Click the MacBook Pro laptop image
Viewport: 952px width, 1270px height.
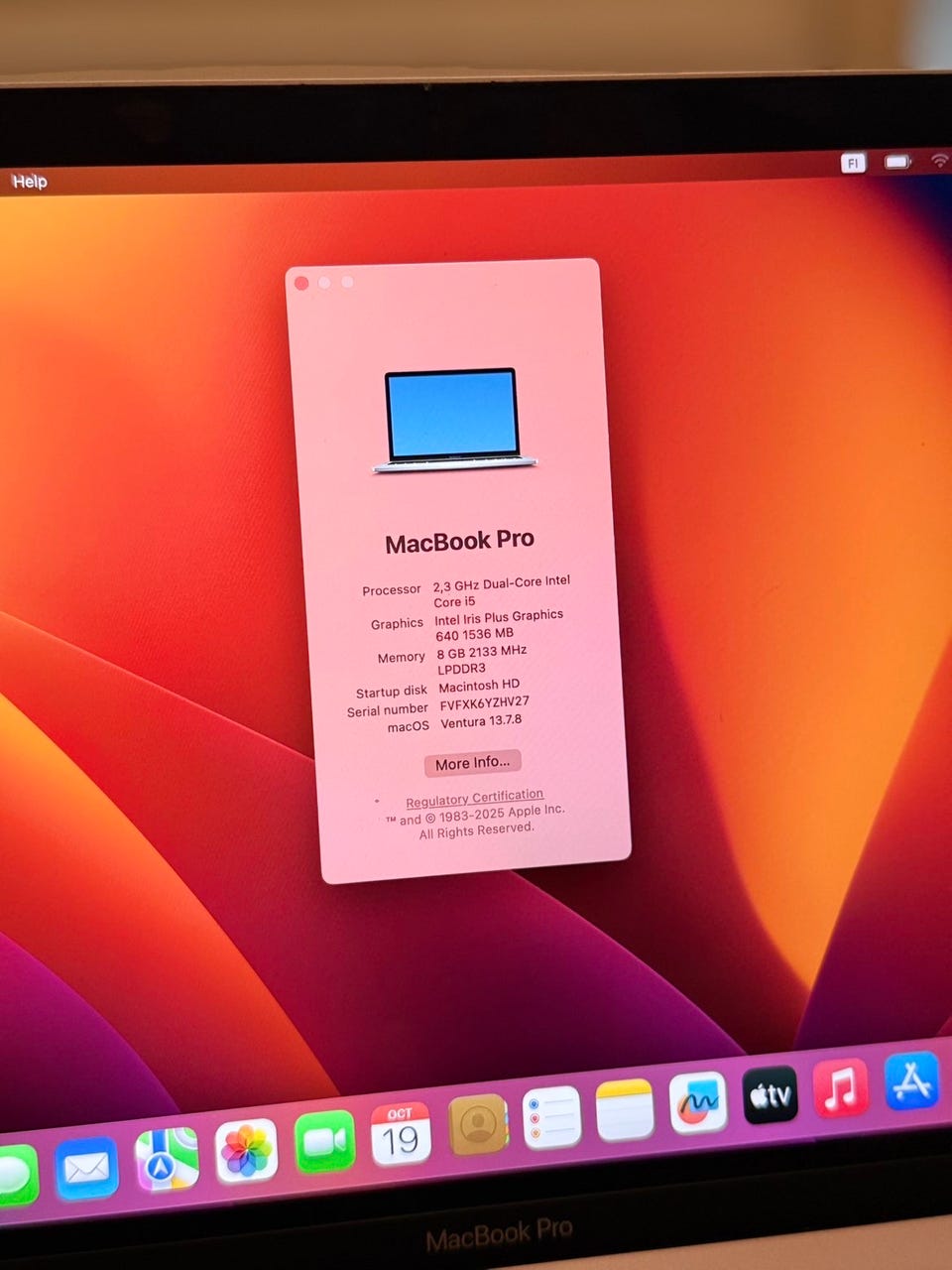(x=453, y=421)
